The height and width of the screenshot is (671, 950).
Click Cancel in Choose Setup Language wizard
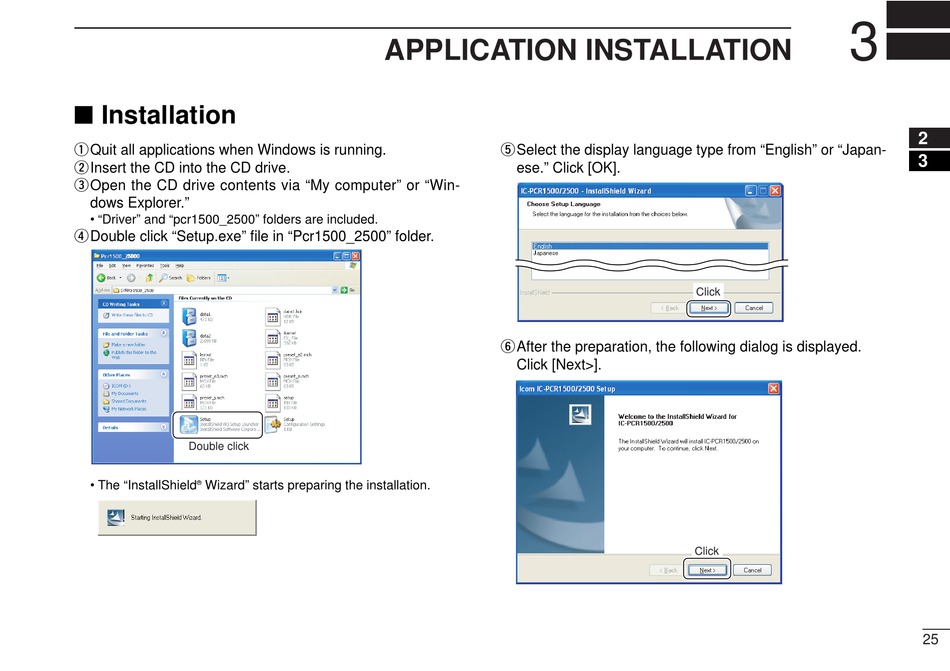754,308
